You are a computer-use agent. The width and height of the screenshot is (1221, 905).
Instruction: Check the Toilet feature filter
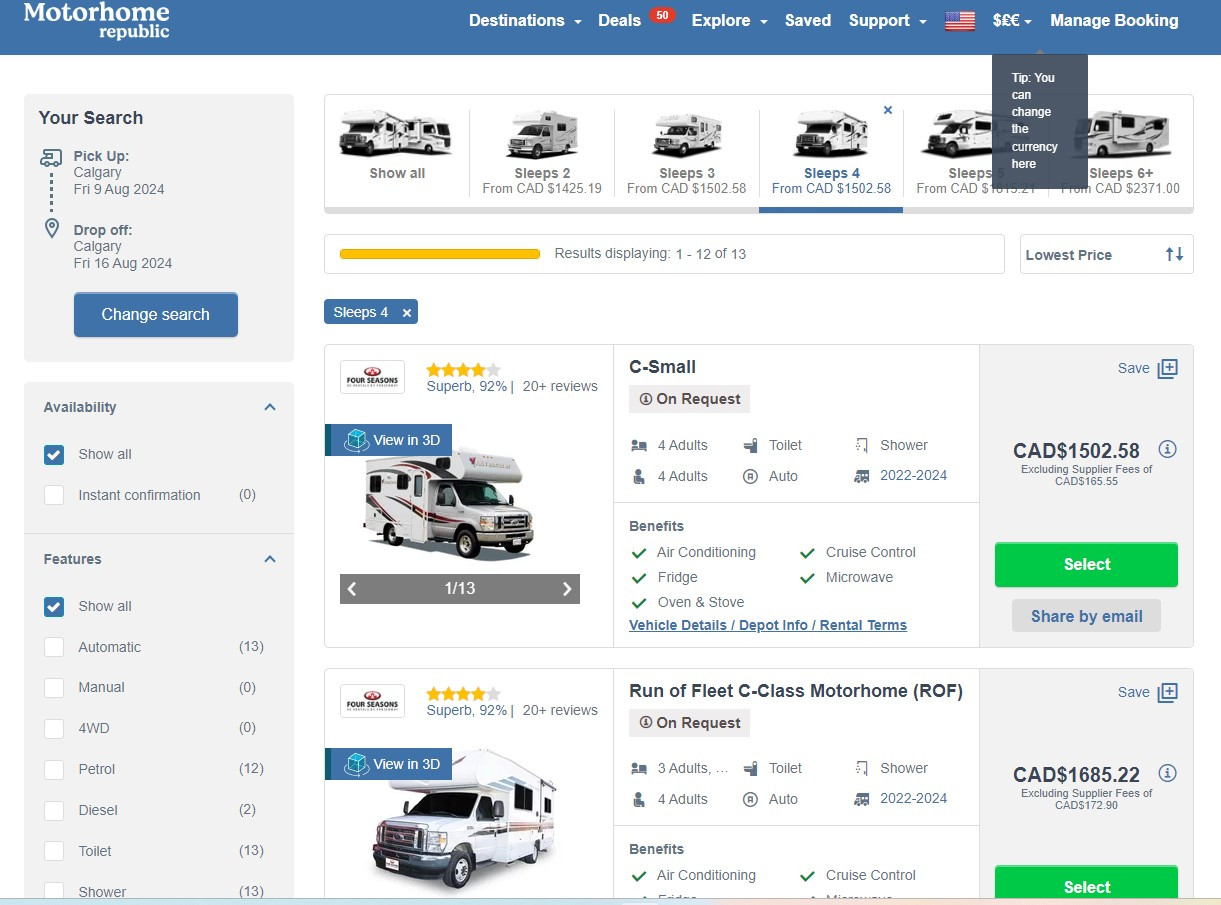(54, 851)
